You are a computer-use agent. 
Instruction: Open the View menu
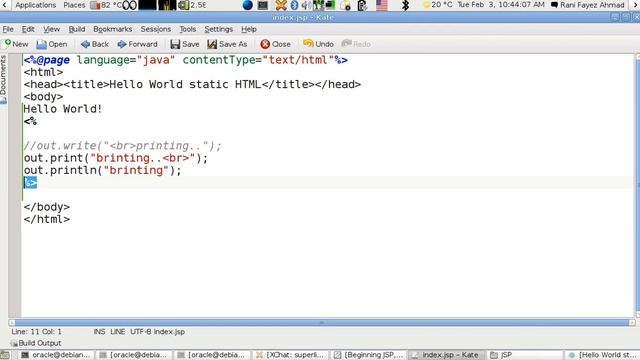pos(51,29)
